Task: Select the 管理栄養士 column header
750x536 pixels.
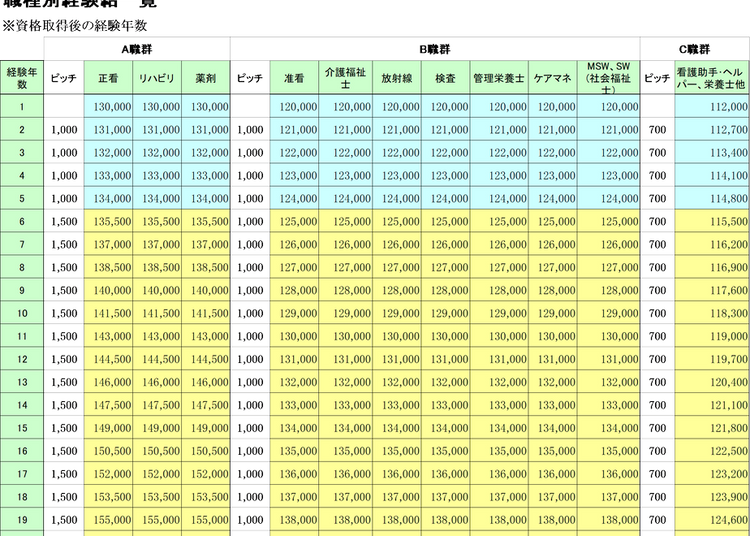Action: 497,78
